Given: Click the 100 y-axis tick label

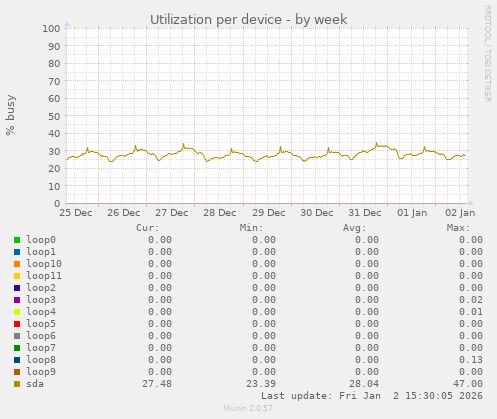Looking at the screenshot, I should 51,29.
